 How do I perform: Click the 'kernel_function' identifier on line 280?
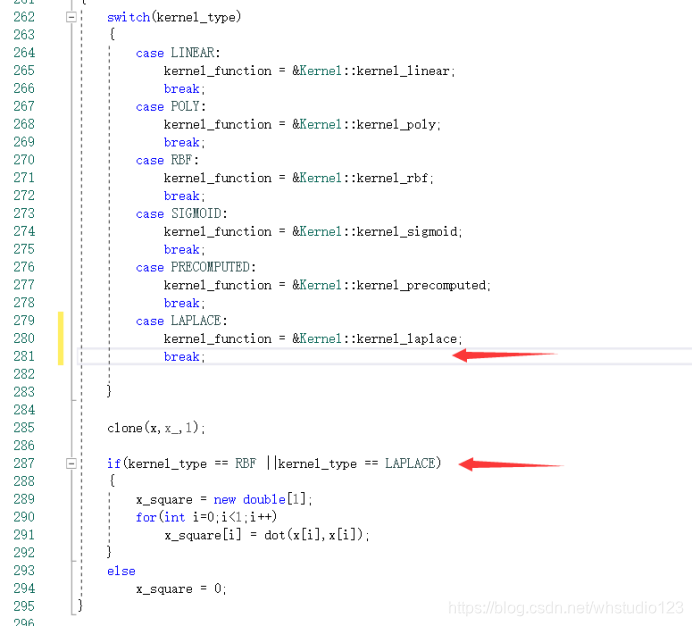point(217,339)
